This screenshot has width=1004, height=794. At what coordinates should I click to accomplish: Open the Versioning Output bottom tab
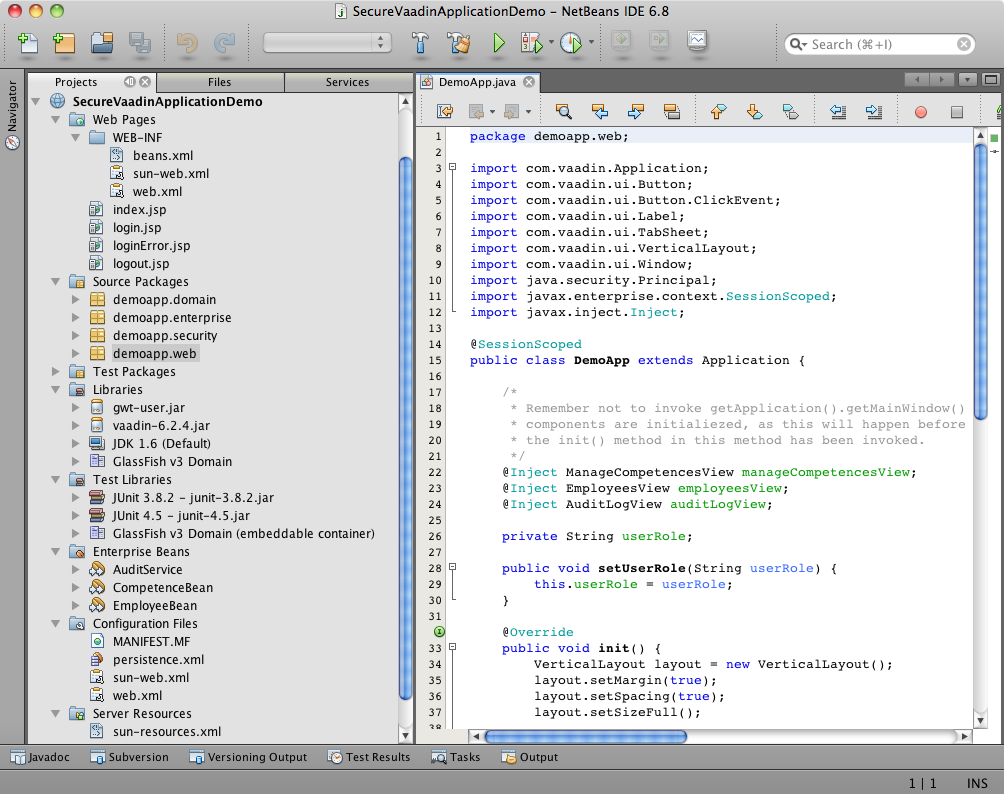[x=248, y=757]
